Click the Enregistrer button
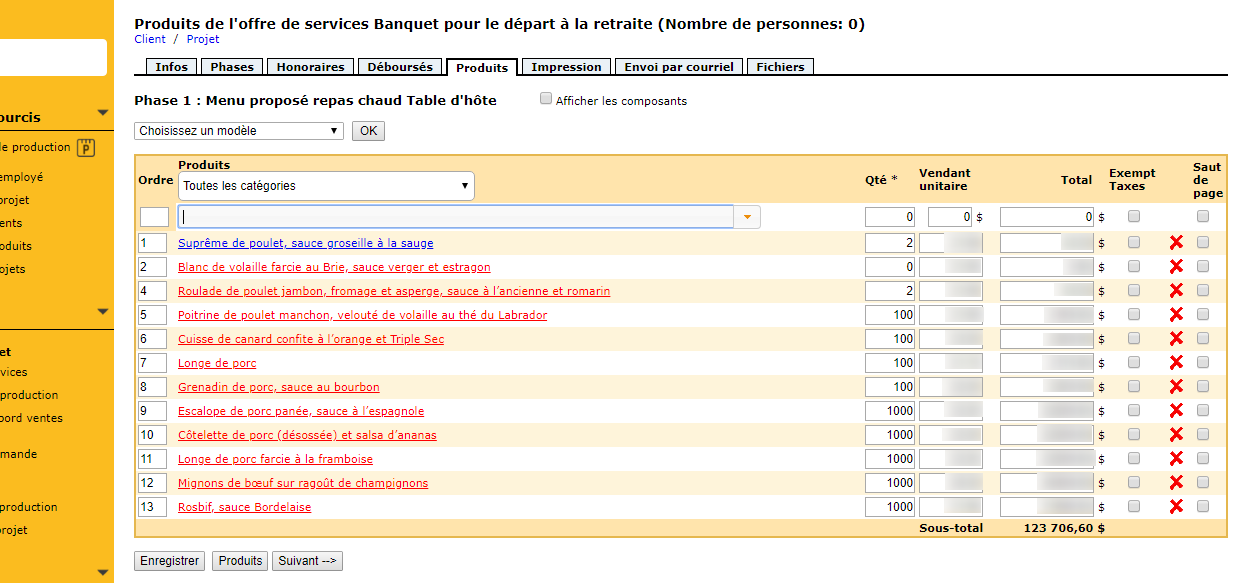1245x583 pixels. 170,561
